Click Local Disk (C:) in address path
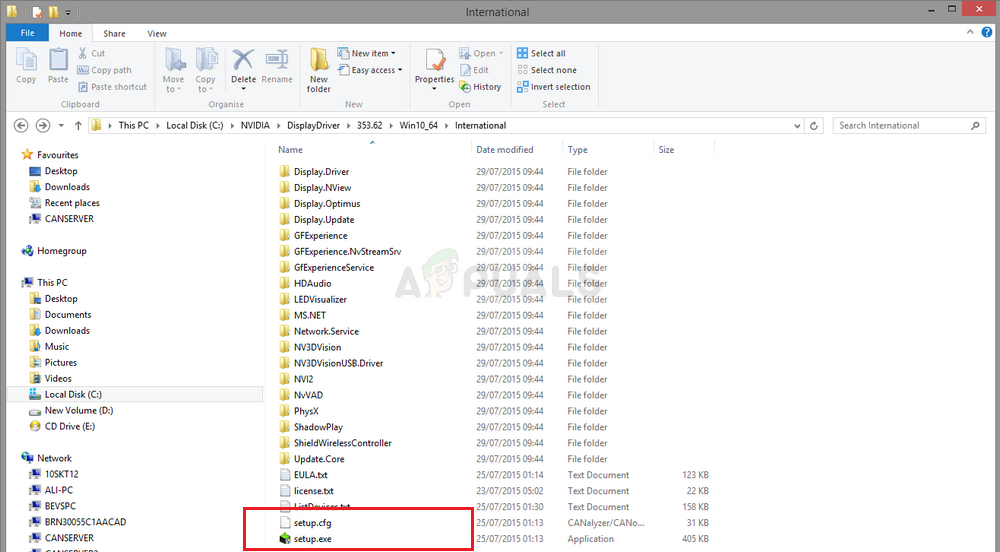Viewport: 1000px width, 552px height. [195, 126]
